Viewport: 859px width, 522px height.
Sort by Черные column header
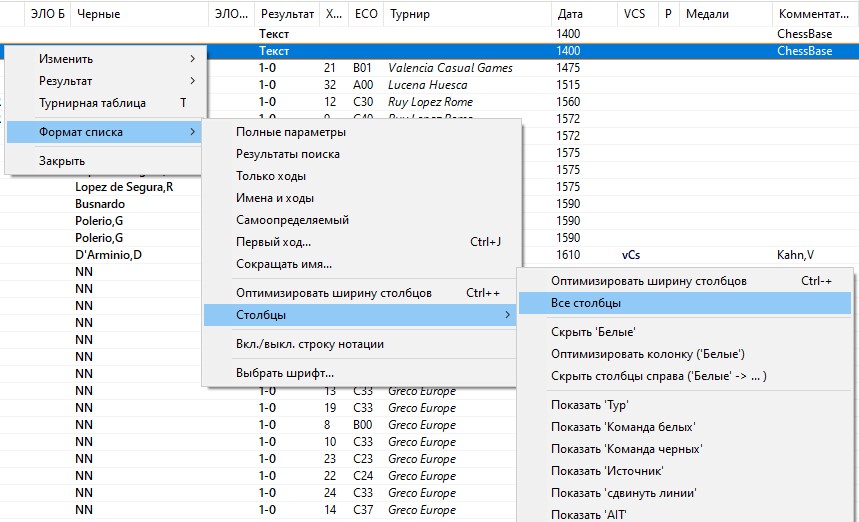click(x=140, y=14)
